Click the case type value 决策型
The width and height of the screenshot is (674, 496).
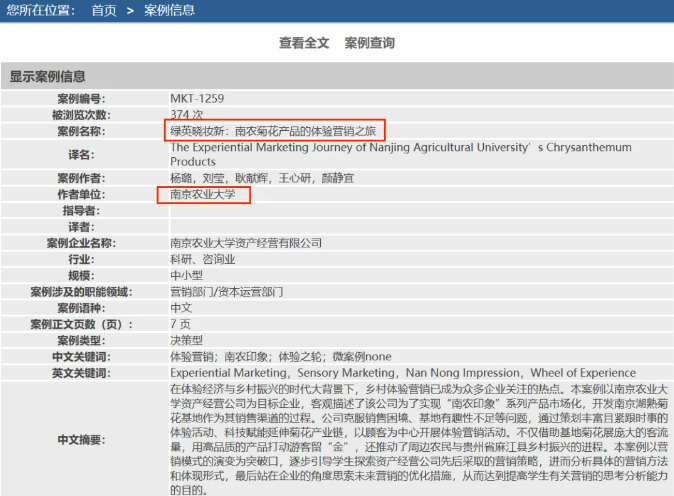[x=187, y=340]
